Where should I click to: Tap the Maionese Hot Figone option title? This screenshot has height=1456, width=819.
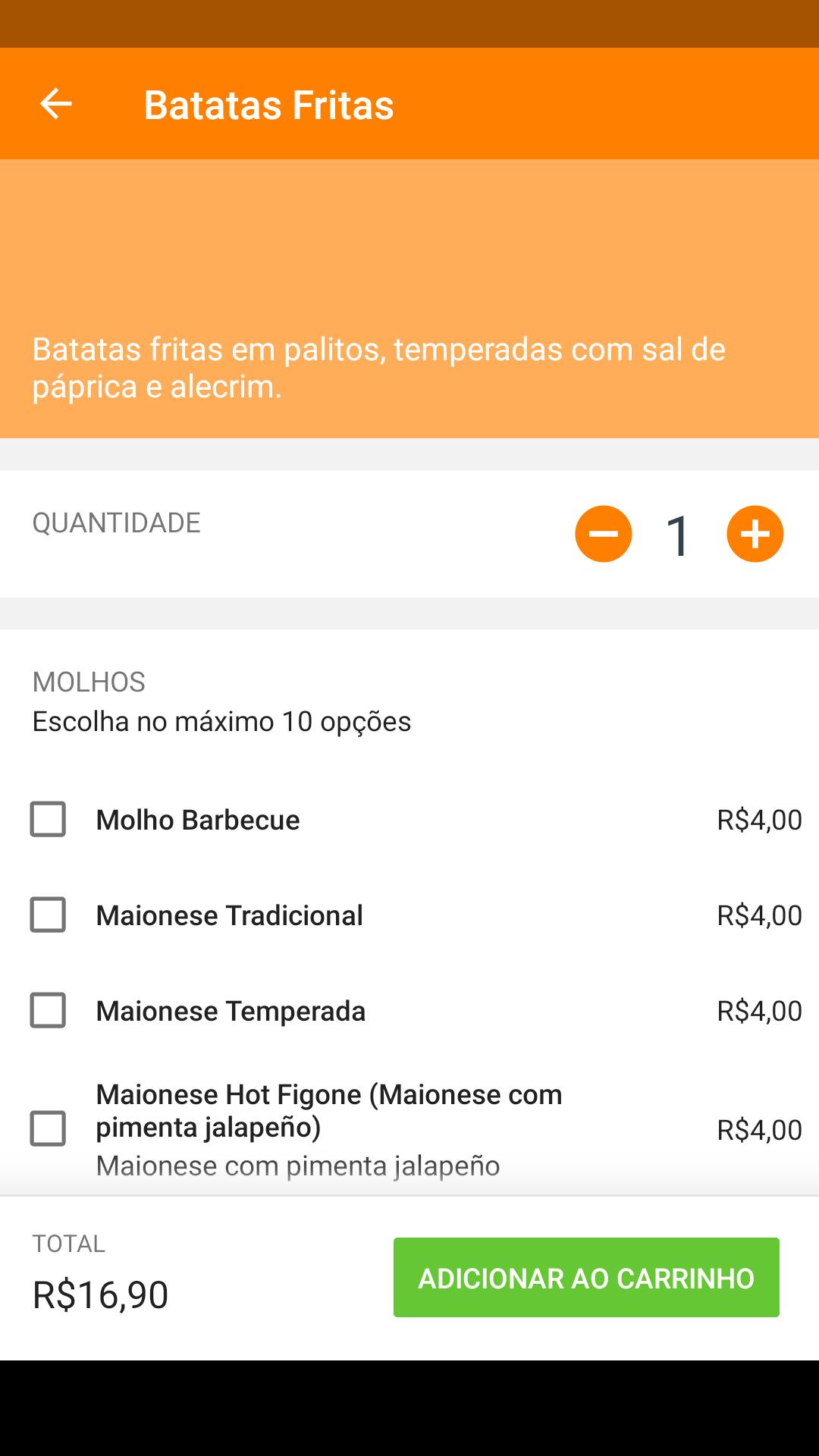(x=328, y=1110)
